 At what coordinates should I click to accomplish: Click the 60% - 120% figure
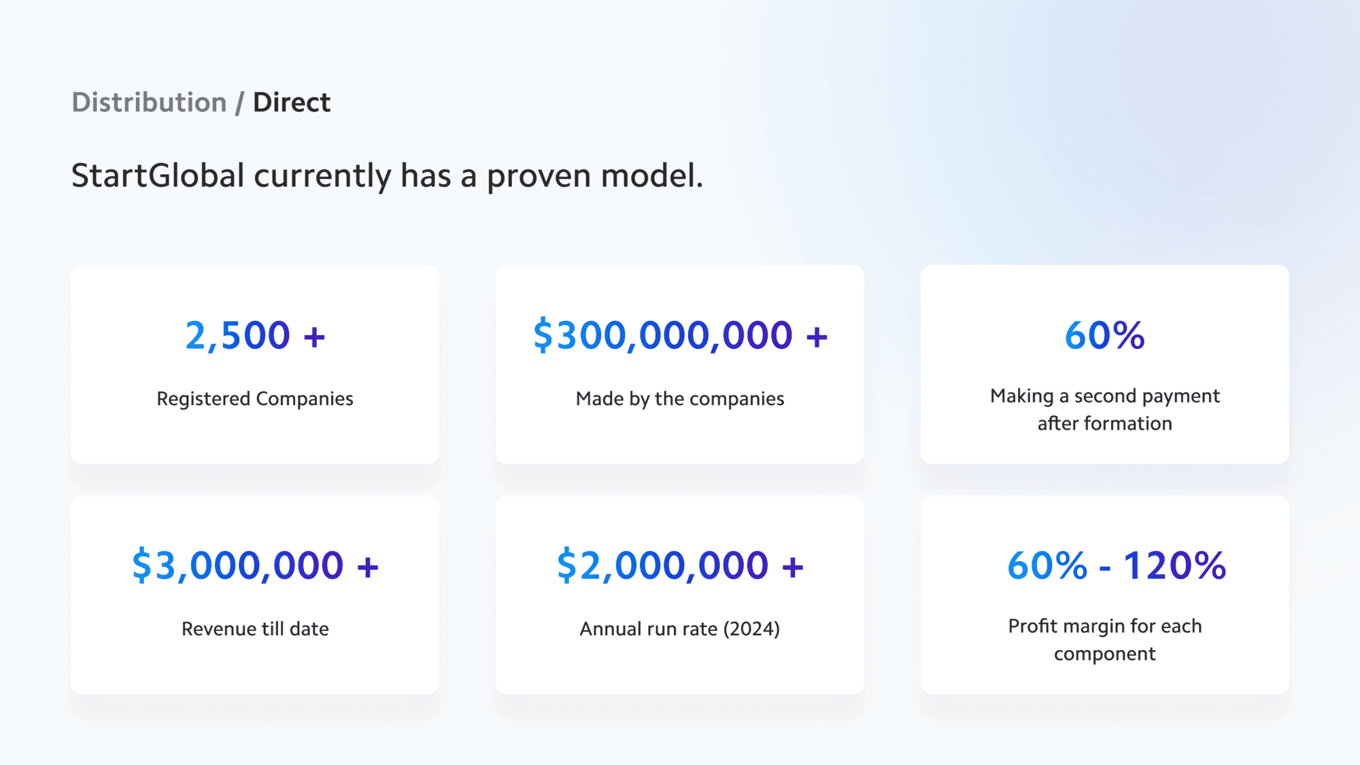[x=1116, y=566]
